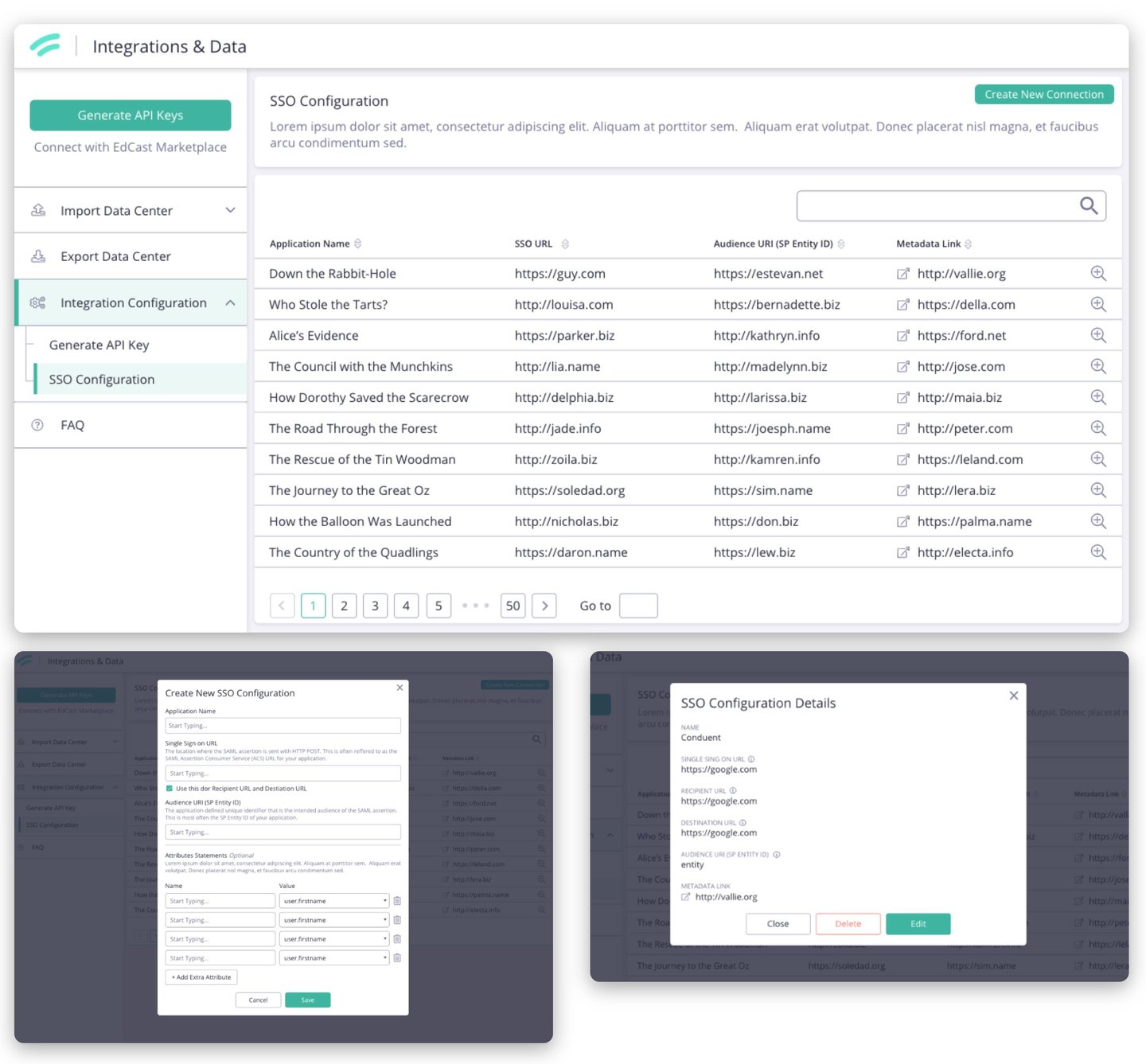Expand Import Data Center menu

pyautogui.click(x=230, y=210)
